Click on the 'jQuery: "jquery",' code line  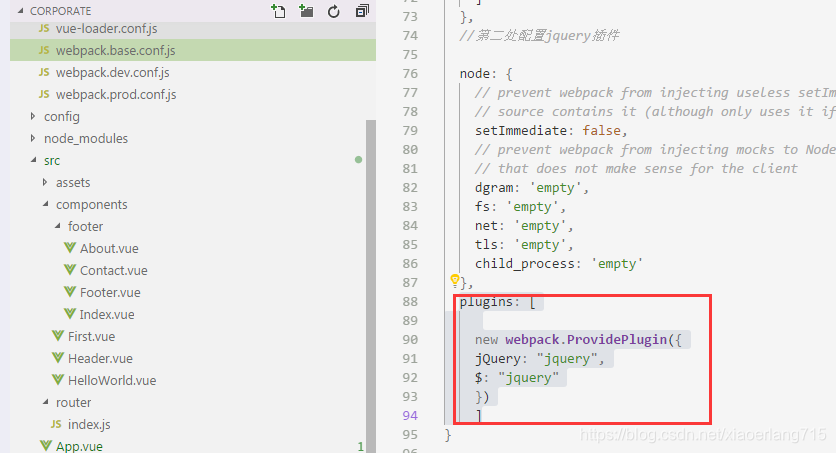point(540,359)
